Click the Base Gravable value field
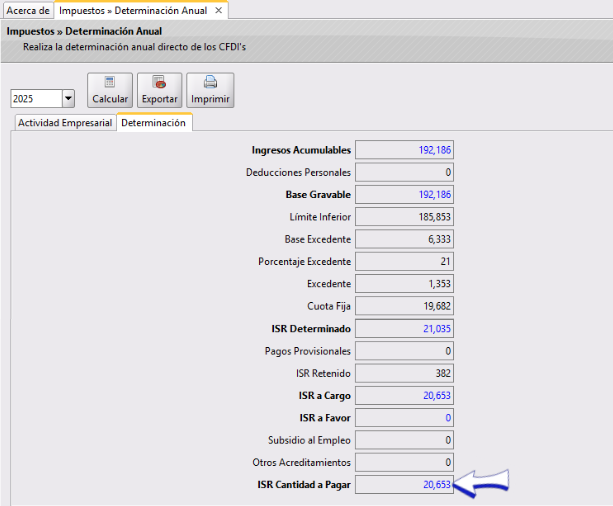613x506 pixels. click(x=404, y=194)
